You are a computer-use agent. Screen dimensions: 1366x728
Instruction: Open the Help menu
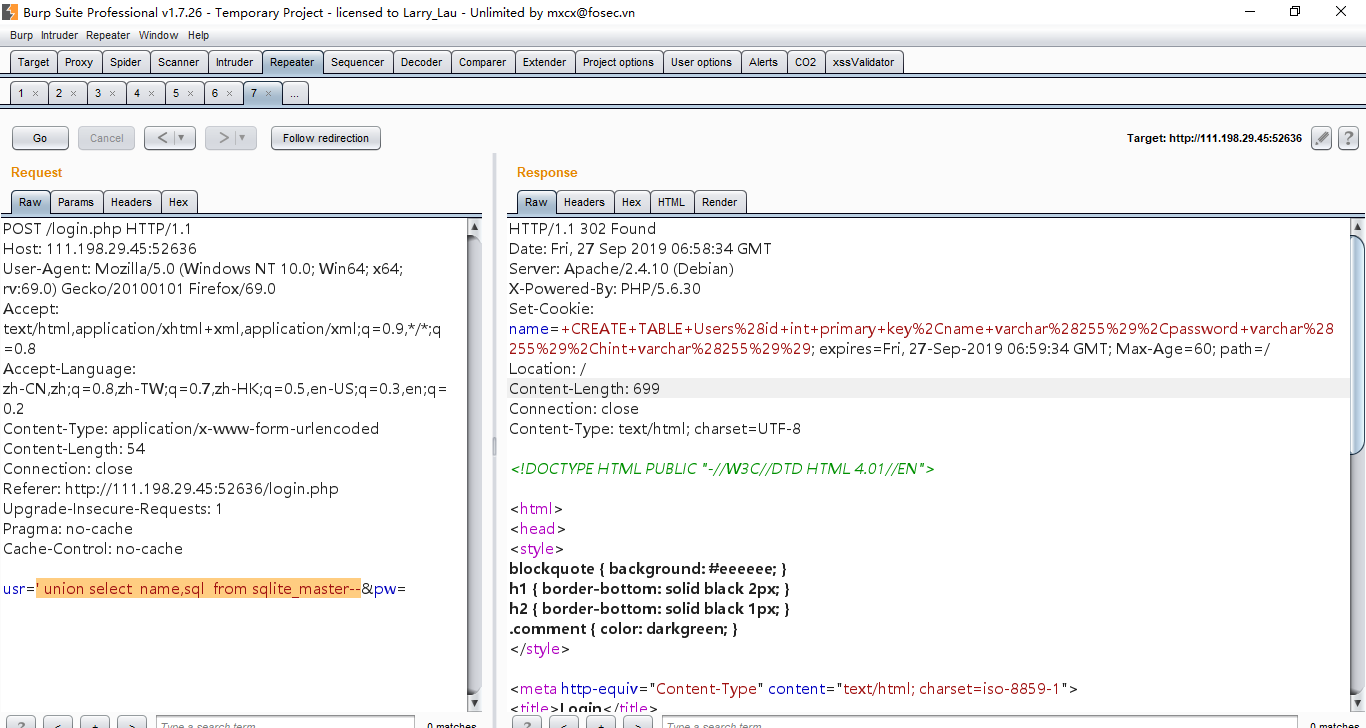[198, 35]
